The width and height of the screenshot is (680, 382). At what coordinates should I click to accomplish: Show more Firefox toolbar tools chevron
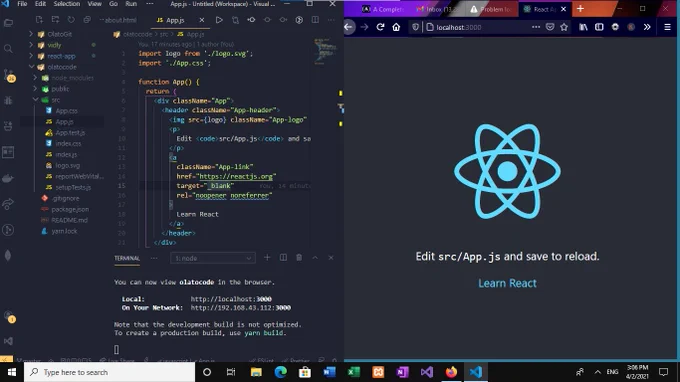647,27
